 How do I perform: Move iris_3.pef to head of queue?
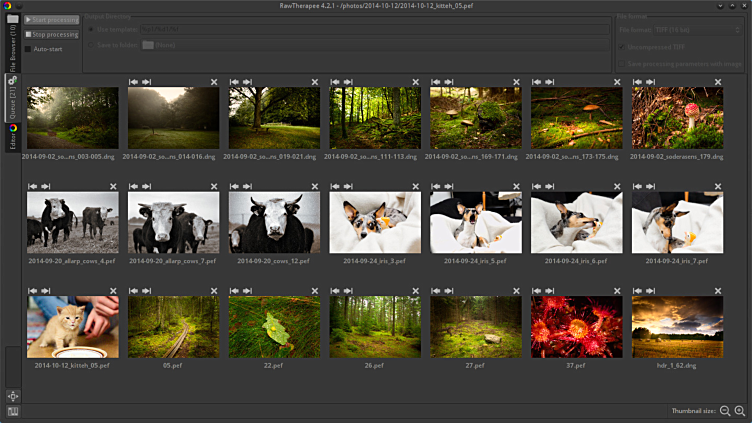click(x=334, y=186)
